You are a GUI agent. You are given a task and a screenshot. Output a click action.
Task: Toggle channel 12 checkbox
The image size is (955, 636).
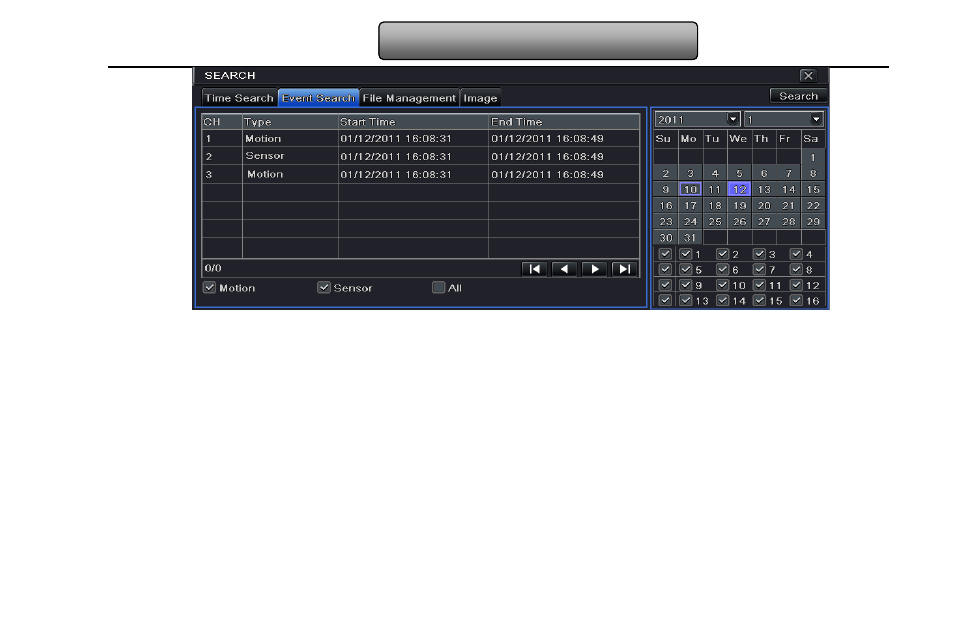click(x=796, y=285)
